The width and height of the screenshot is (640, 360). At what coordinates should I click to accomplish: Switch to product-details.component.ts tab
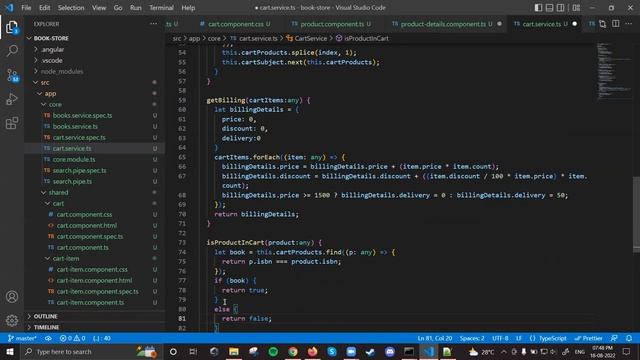point(442,24)
